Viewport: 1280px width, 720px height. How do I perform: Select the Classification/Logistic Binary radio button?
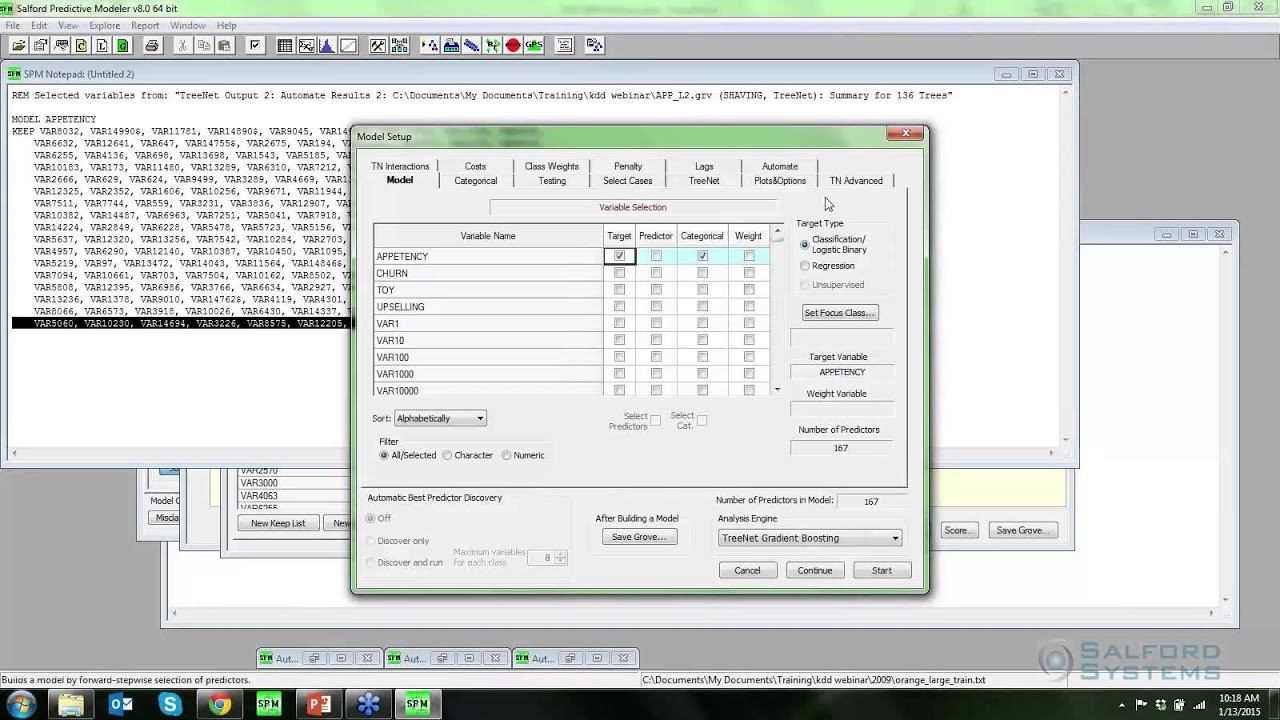[x=805, y=244]
